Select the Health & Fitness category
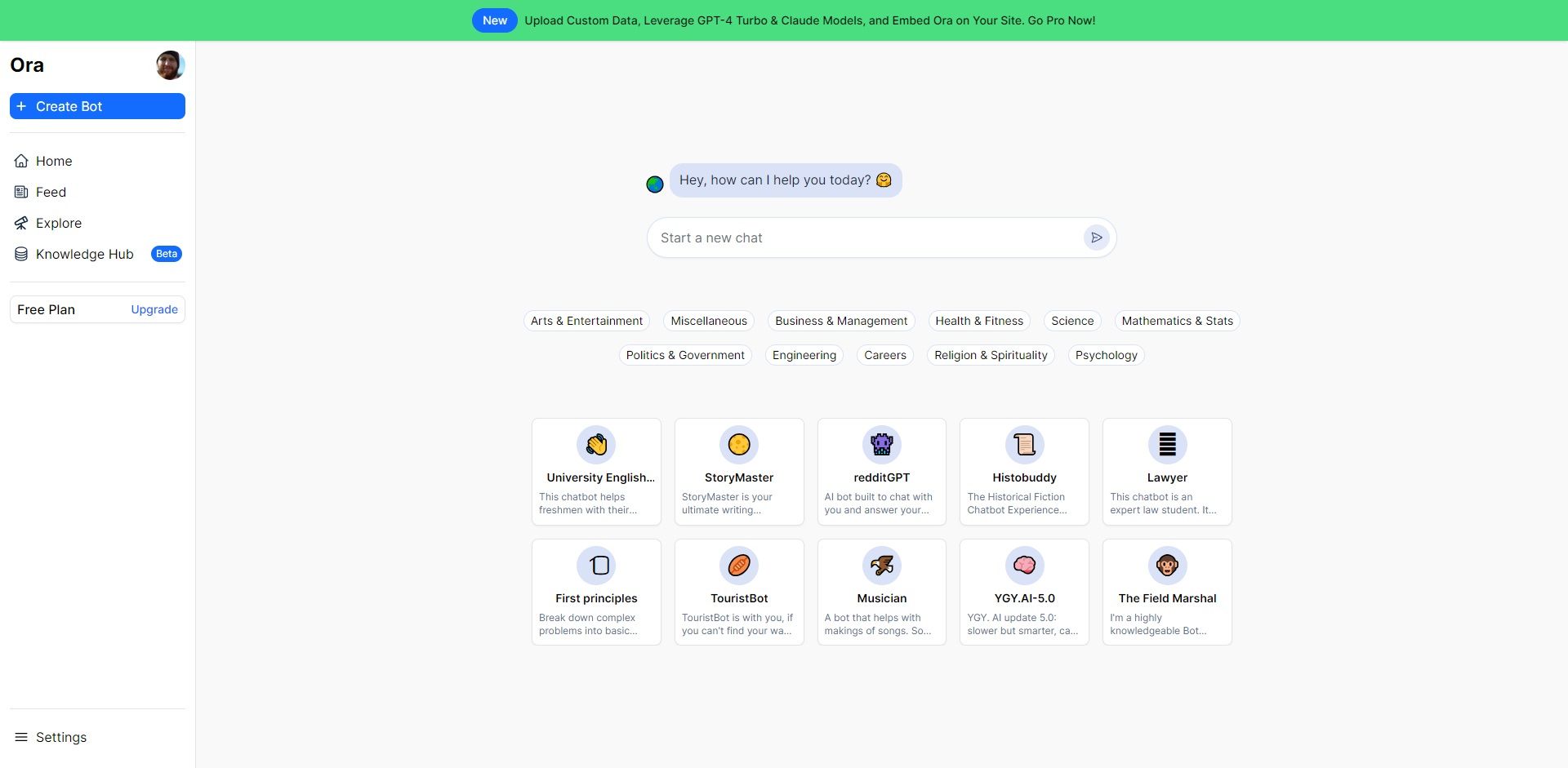The image size is (1568, 768). tap(978, 321)
